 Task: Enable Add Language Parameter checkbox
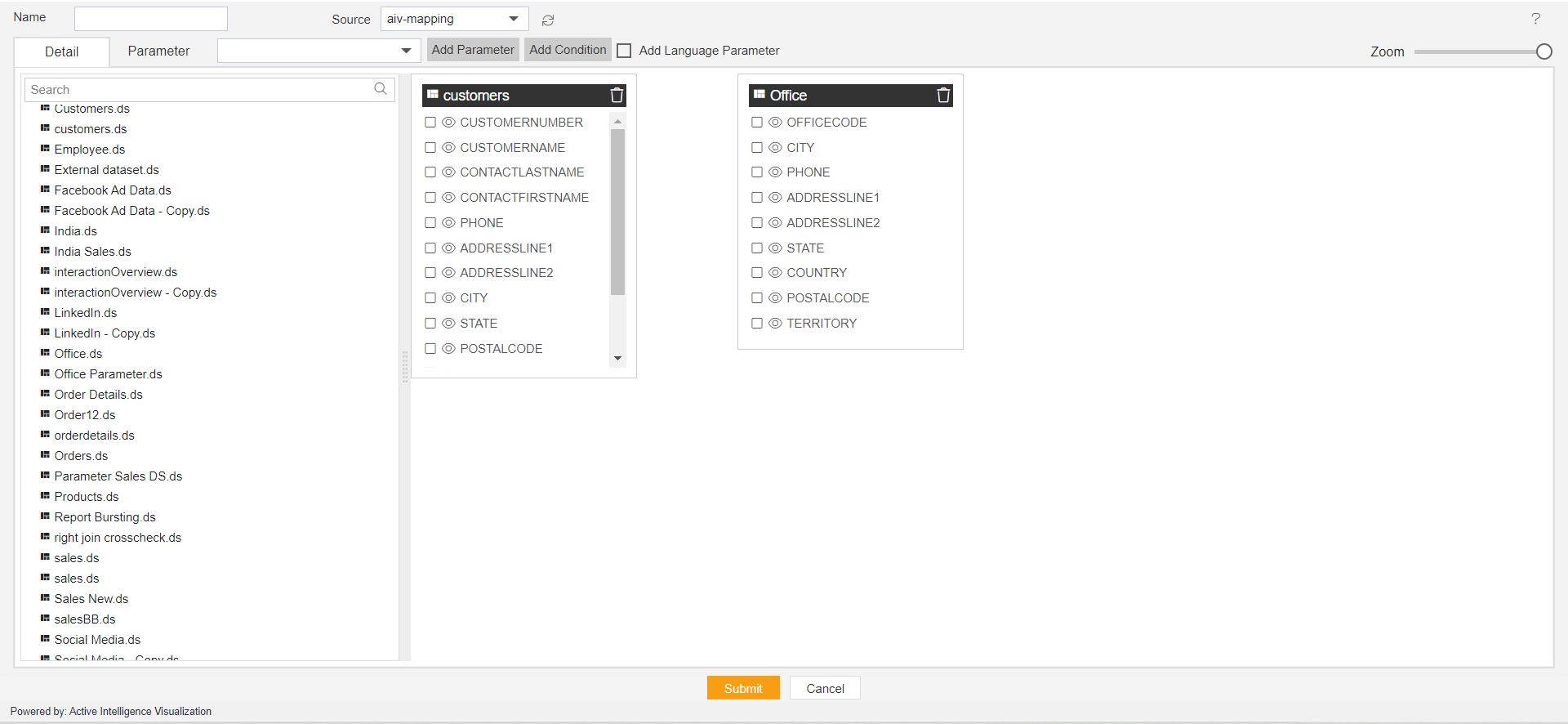[x=624, y=51]
